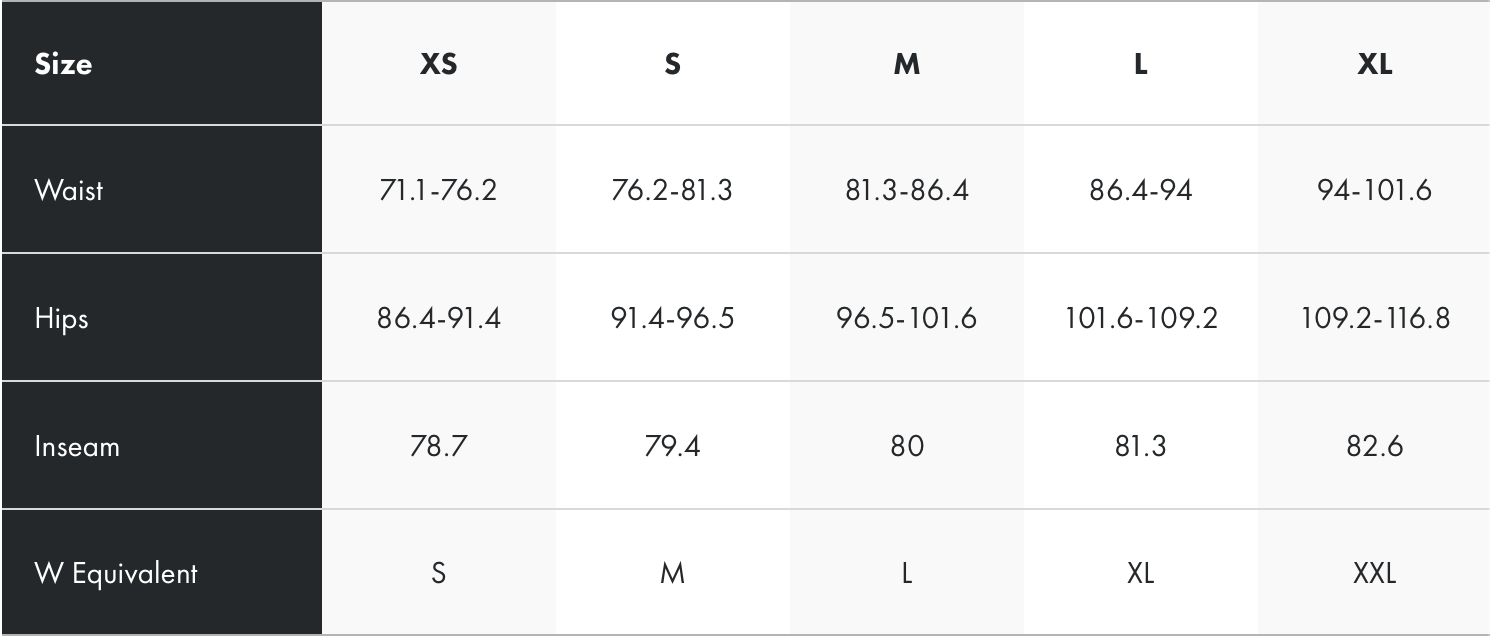Select inseam value 81.3

pyautogui.click(x=1140, y=445)
